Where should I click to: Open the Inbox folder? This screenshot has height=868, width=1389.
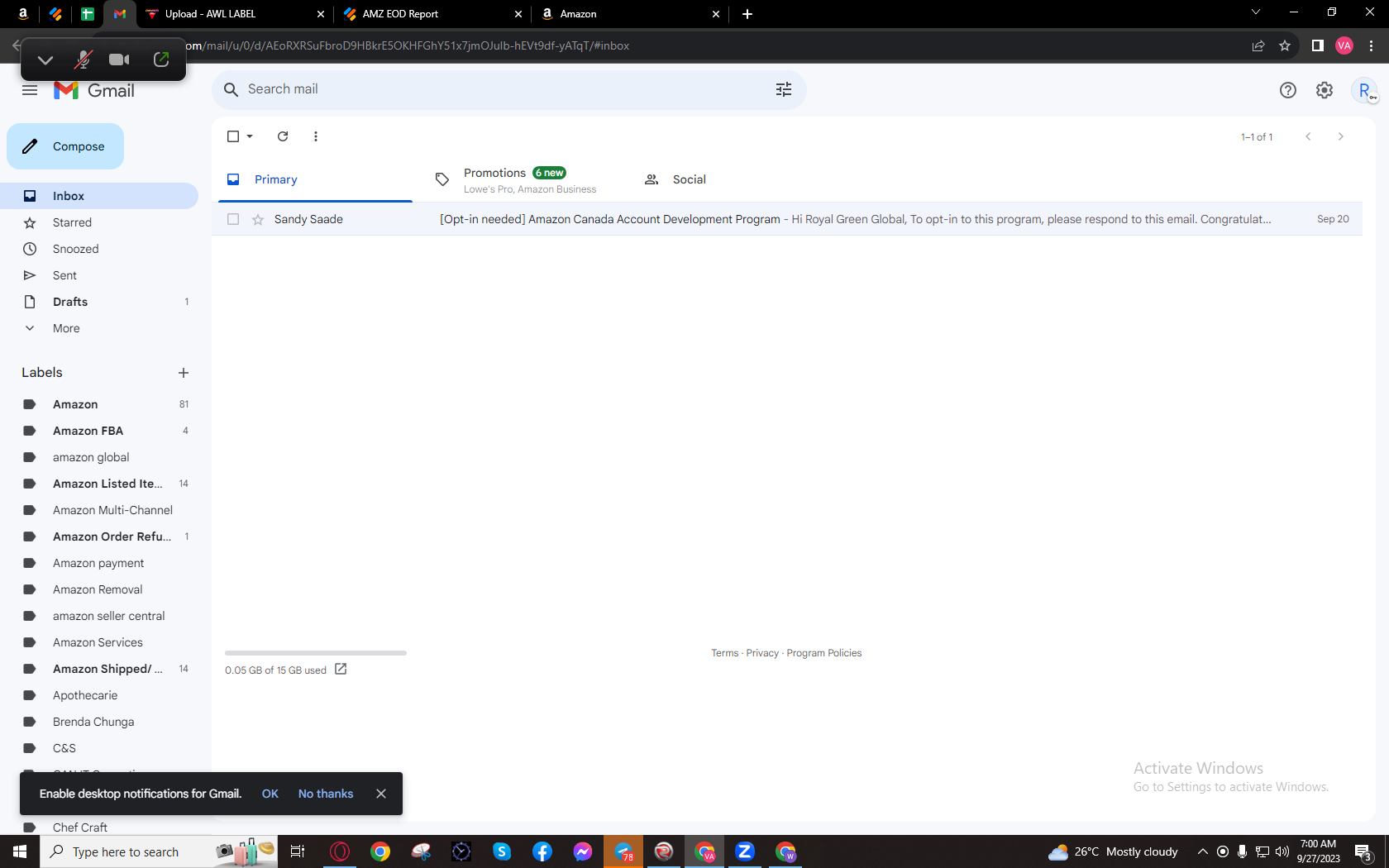click(99, 196)
